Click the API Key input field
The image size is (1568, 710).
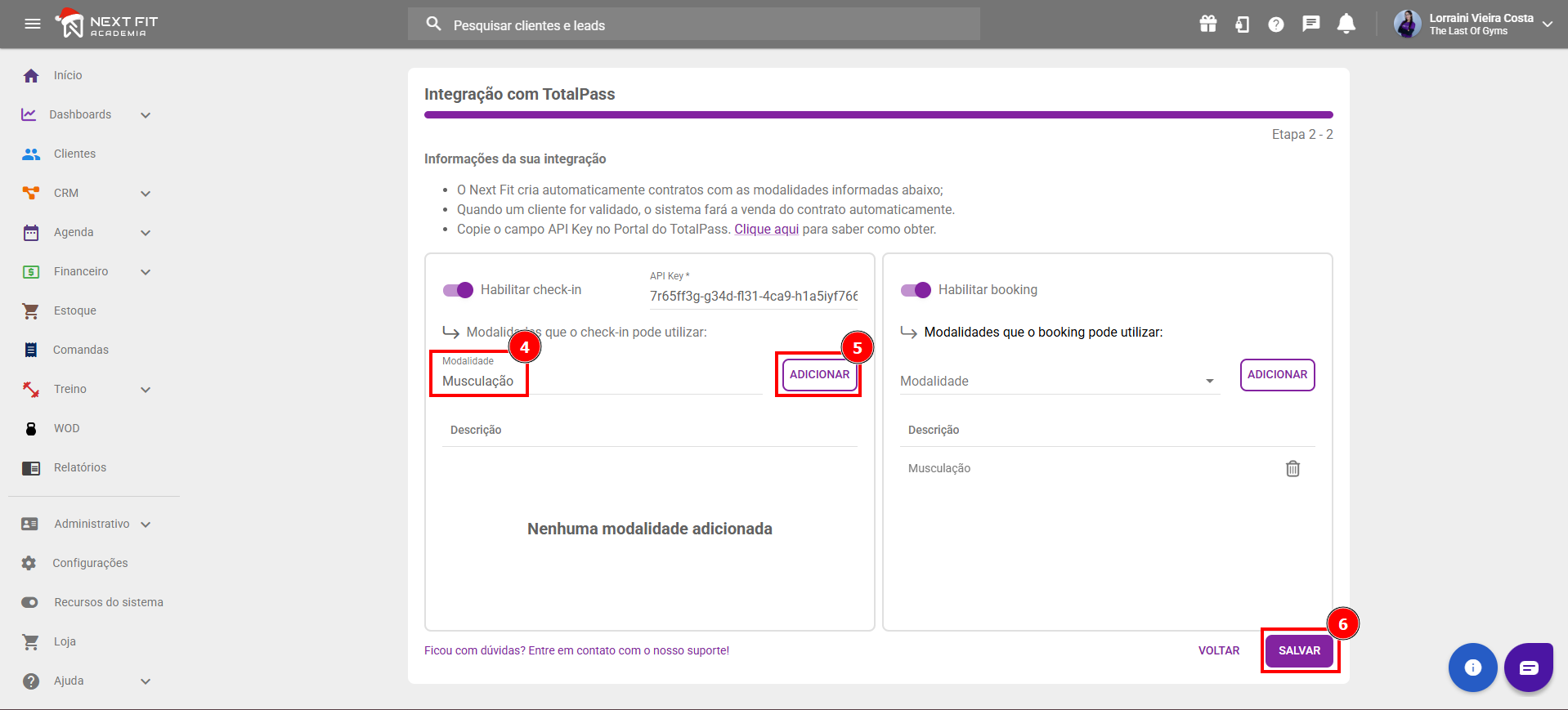pos(754,295)
